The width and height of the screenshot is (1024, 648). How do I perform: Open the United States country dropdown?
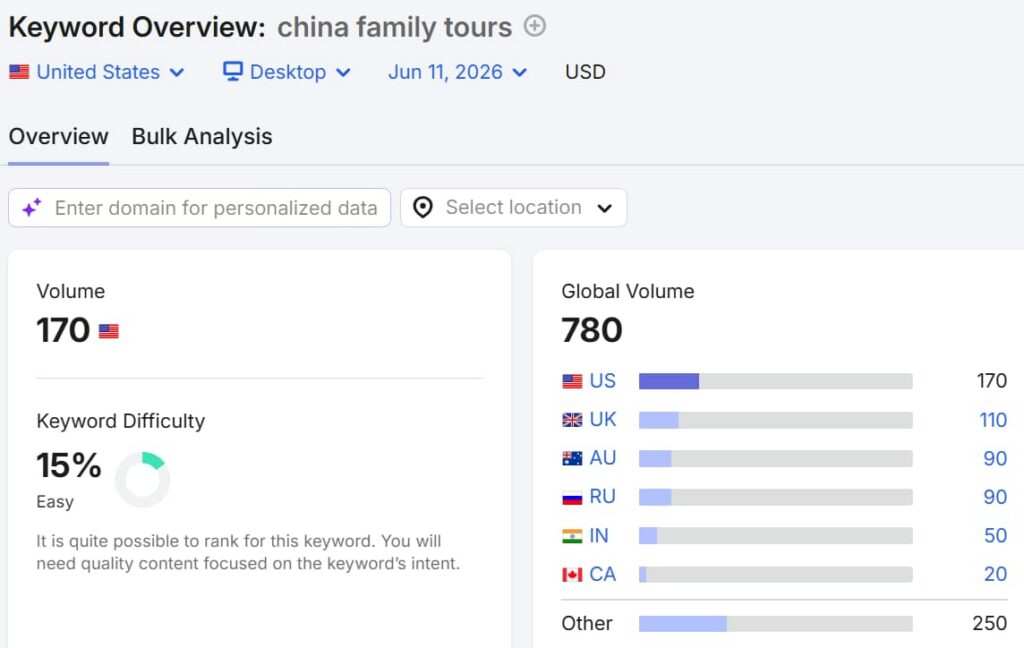click(97, 72)
